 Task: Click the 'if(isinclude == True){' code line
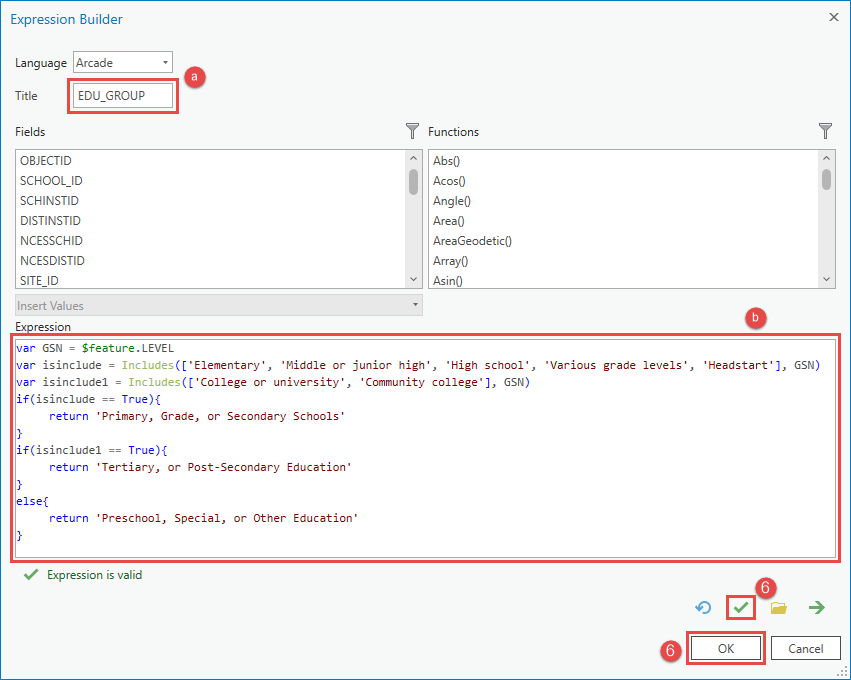coord(88,399)
